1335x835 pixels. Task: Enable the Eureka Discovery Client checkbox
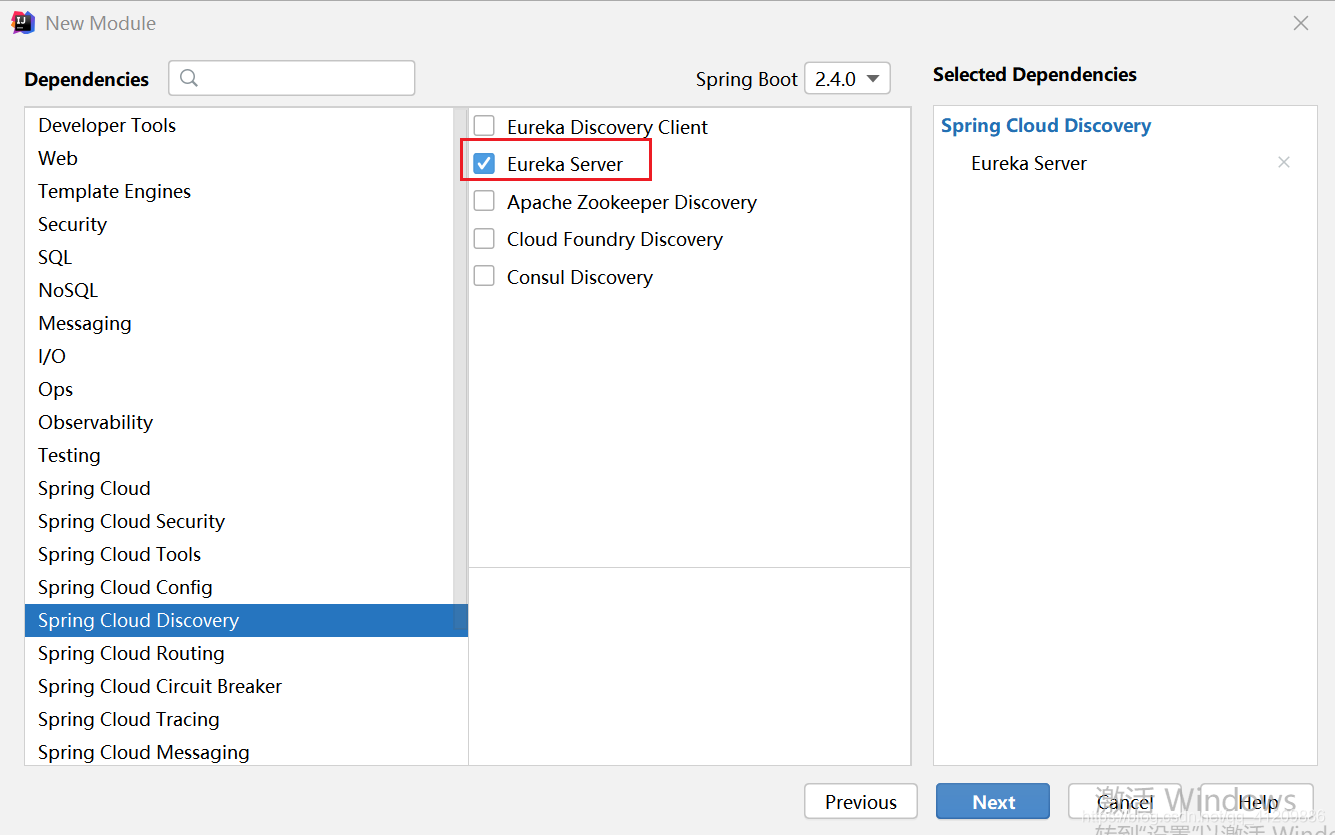pyautogui.click(x=484, y=126)
